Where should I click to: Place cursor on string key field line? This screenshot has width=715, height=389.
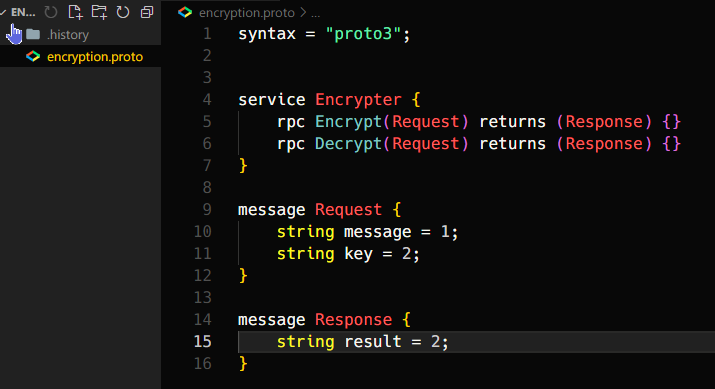click(x=348, y=254)
